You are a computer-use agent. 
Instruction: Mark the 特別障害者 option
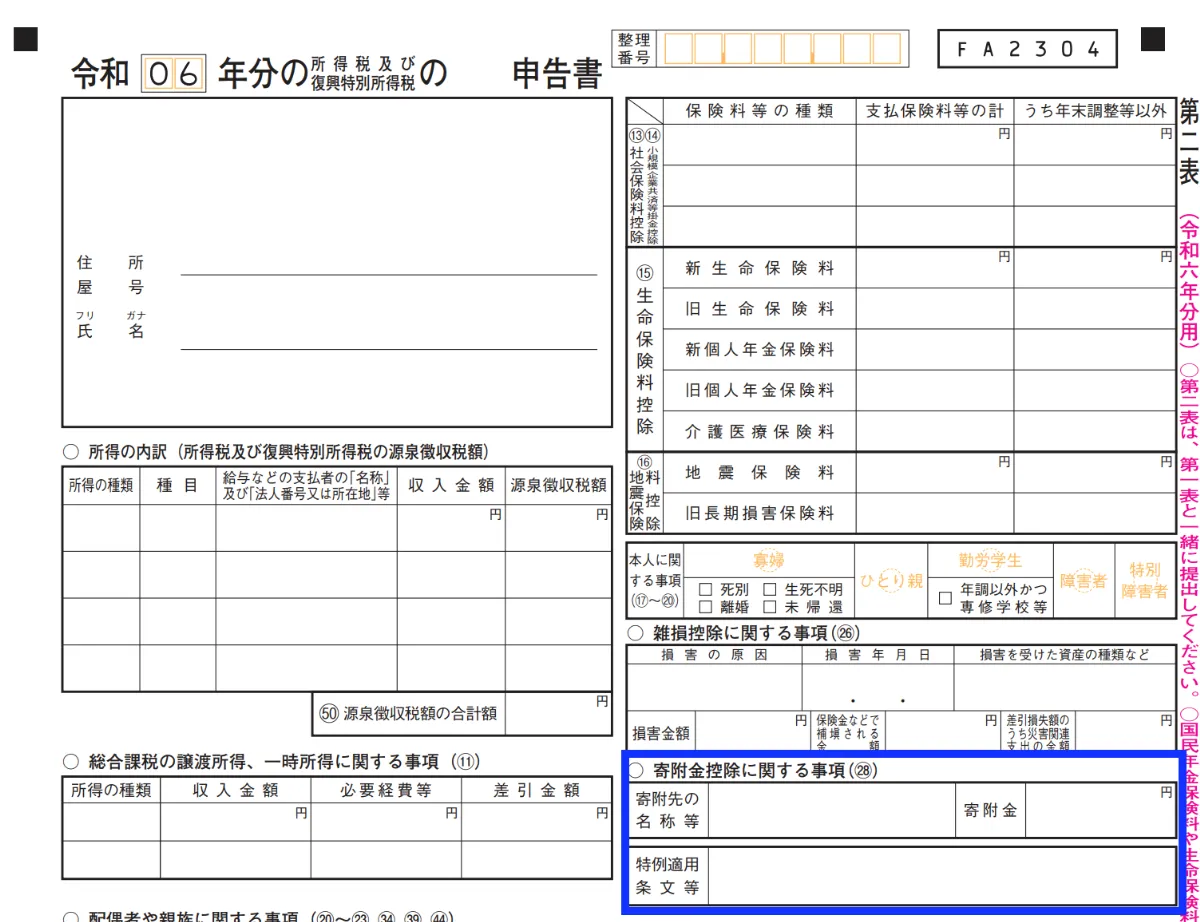pos(1145,580)
